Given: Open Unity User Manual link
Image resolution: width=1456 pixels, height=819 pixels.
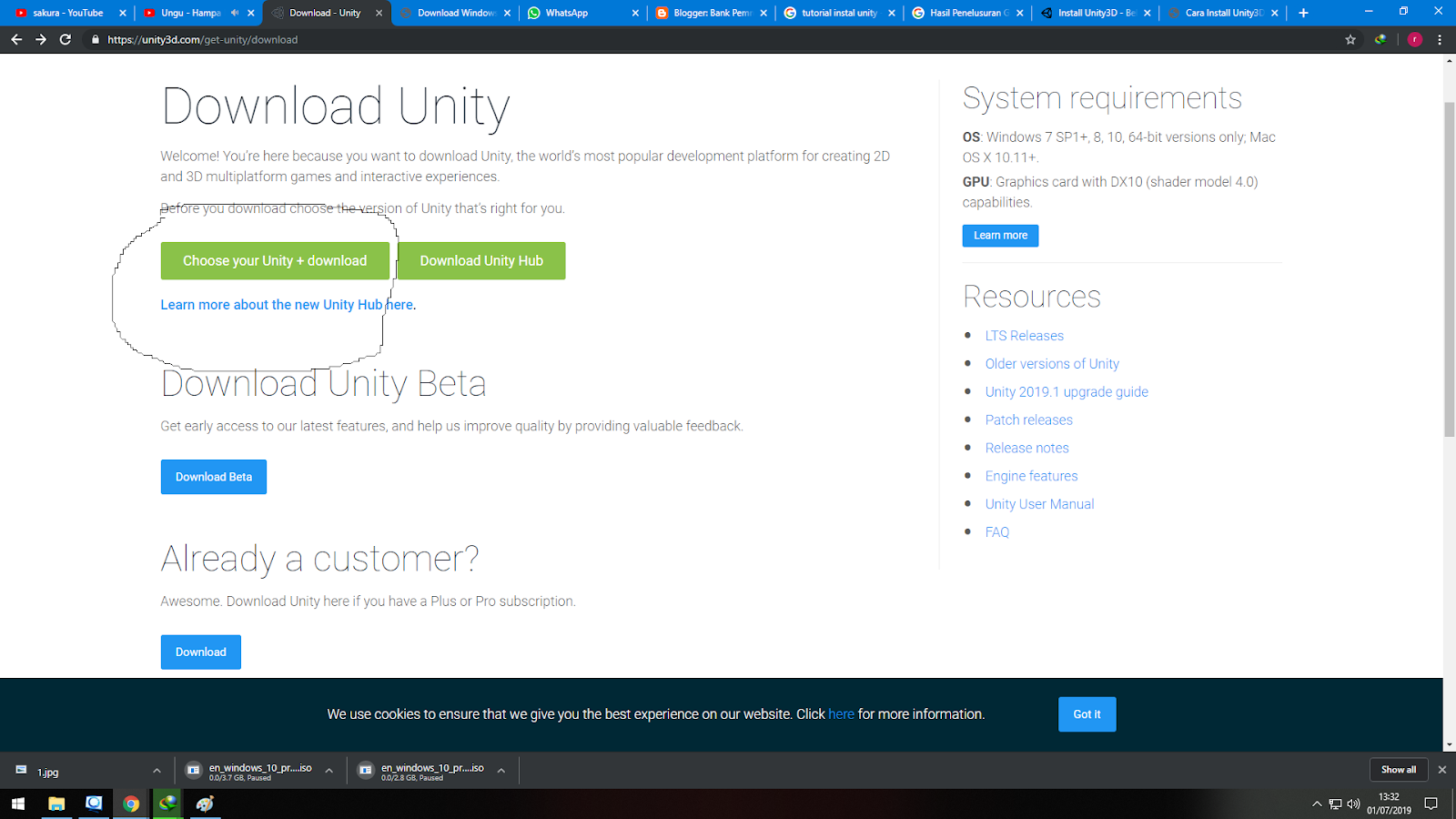Looking at the screenshot, I should (1039, 504).
